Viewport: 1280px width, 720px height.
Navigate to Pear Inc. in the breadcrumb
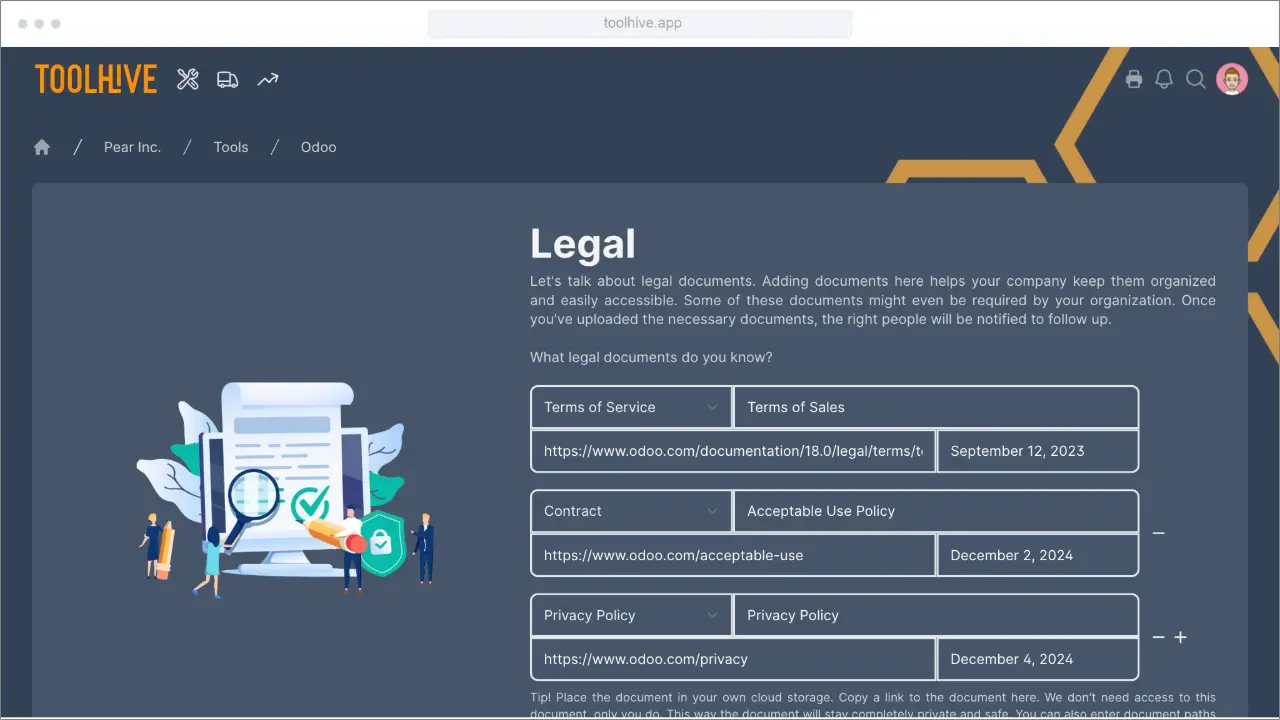pos(132,147)
